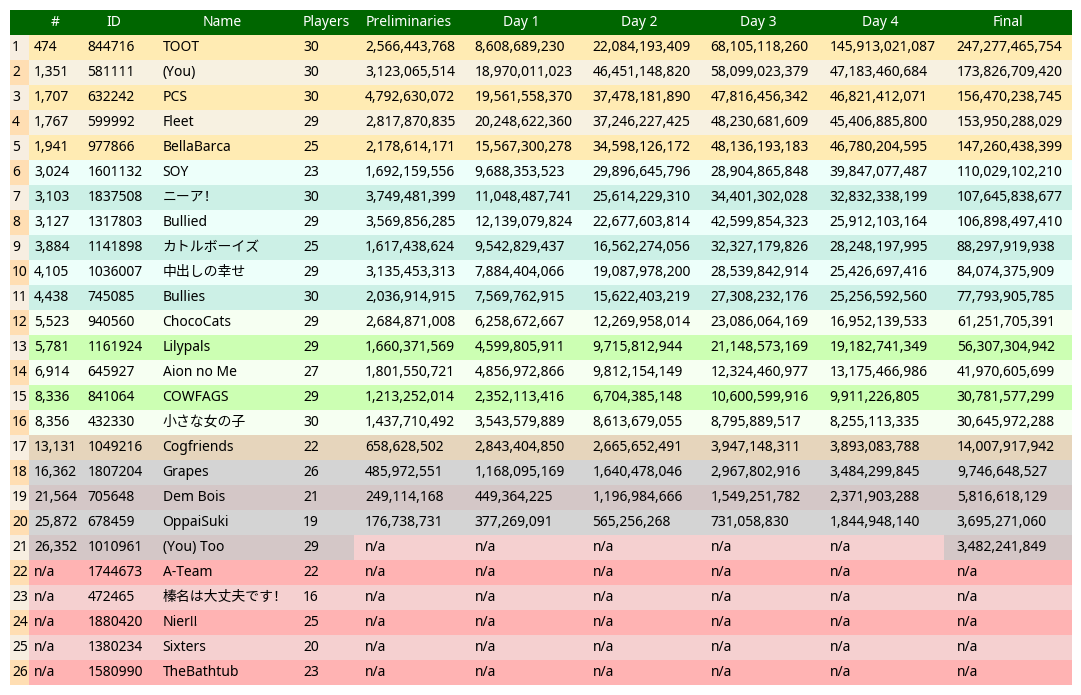This screenshot has width=1081, height=695.
Task: Click SOY's ID 1601132
Action: click(x=115, y=172)
